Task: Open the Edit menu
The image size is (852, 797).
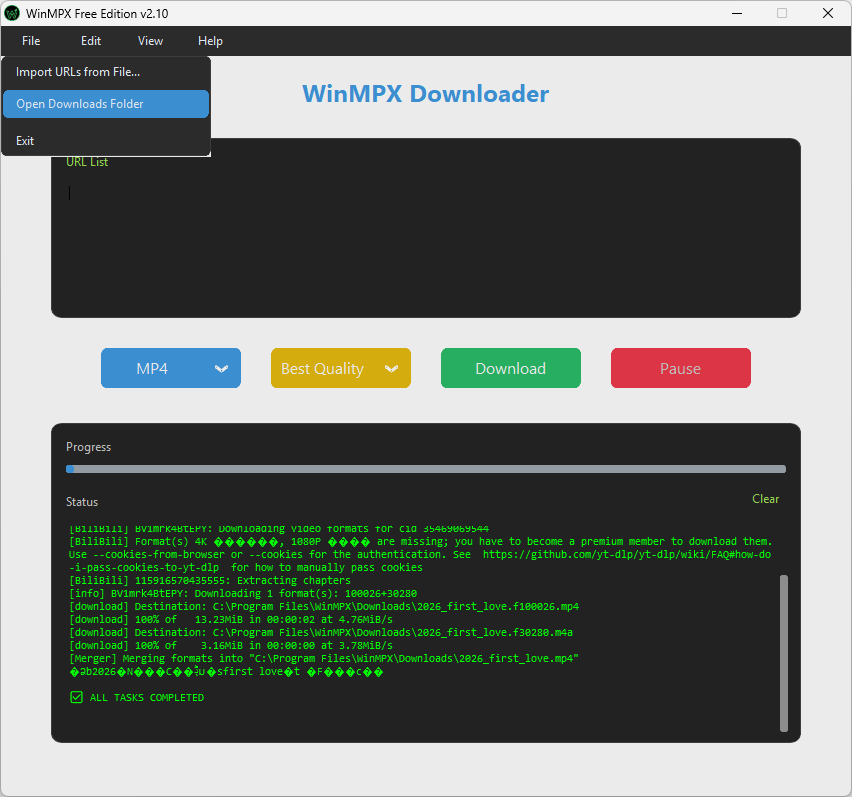Action: 91,41
